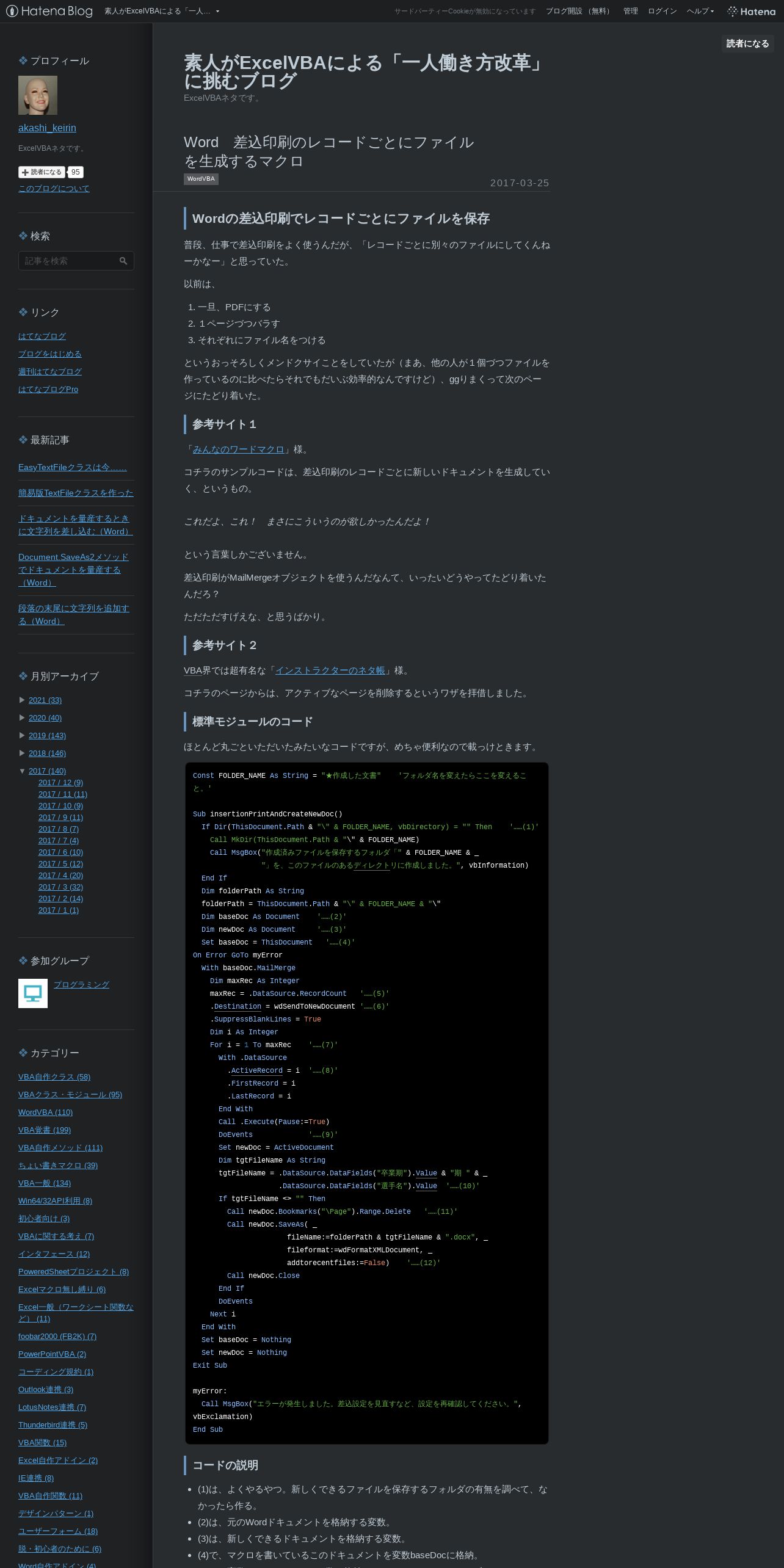Click the top-right 読者になる button

point(747,43)
